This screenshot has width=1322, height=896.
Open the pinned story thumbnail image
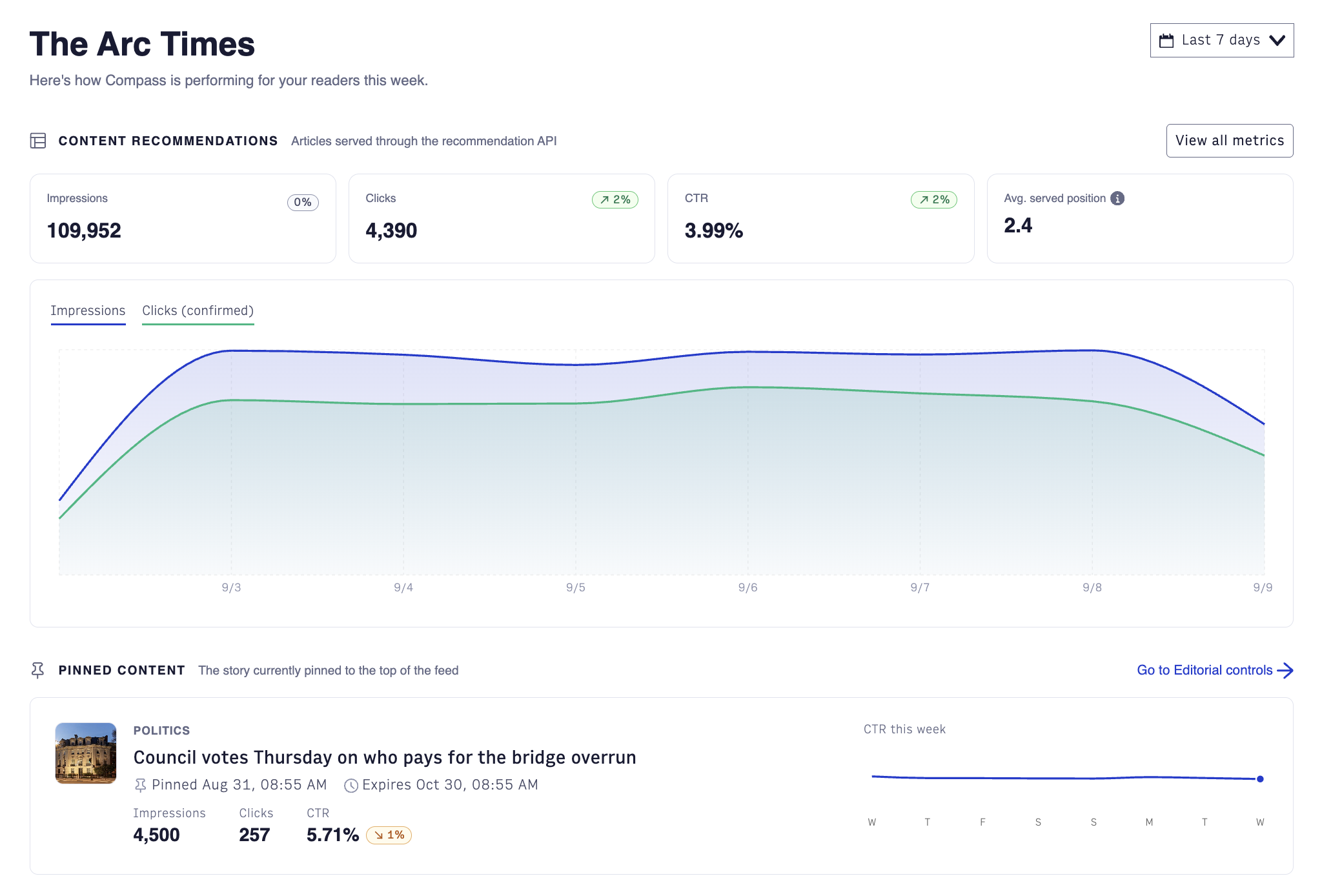click(86, 753)
